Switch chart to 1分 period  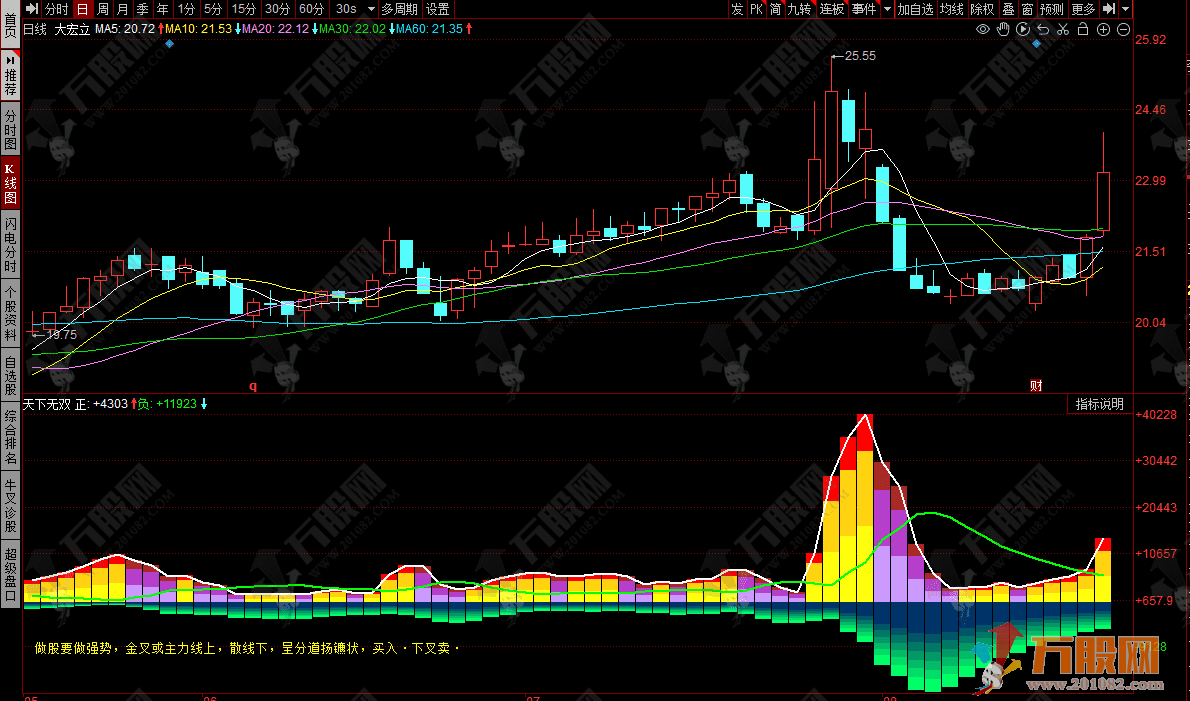pos(186,9)
